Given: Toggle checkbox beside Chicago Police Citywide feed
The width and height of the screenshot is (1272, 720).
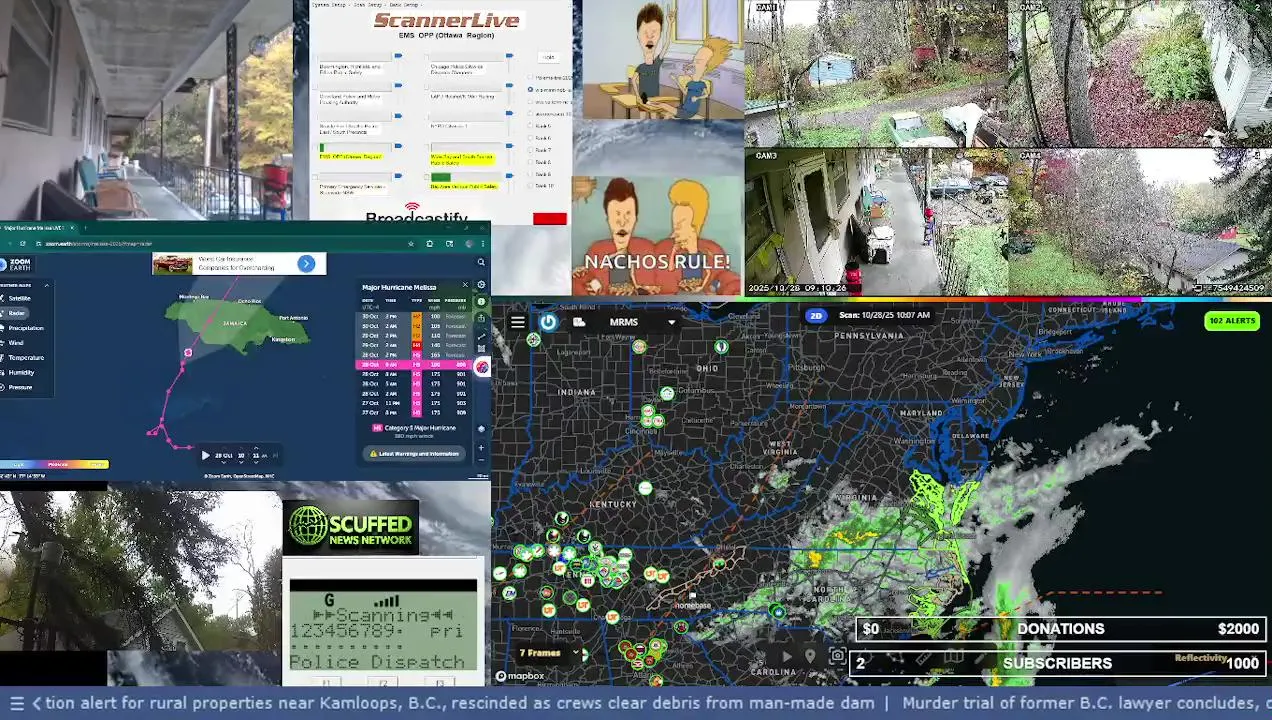Looking at the screenshot, I should (x=426, y=57).
